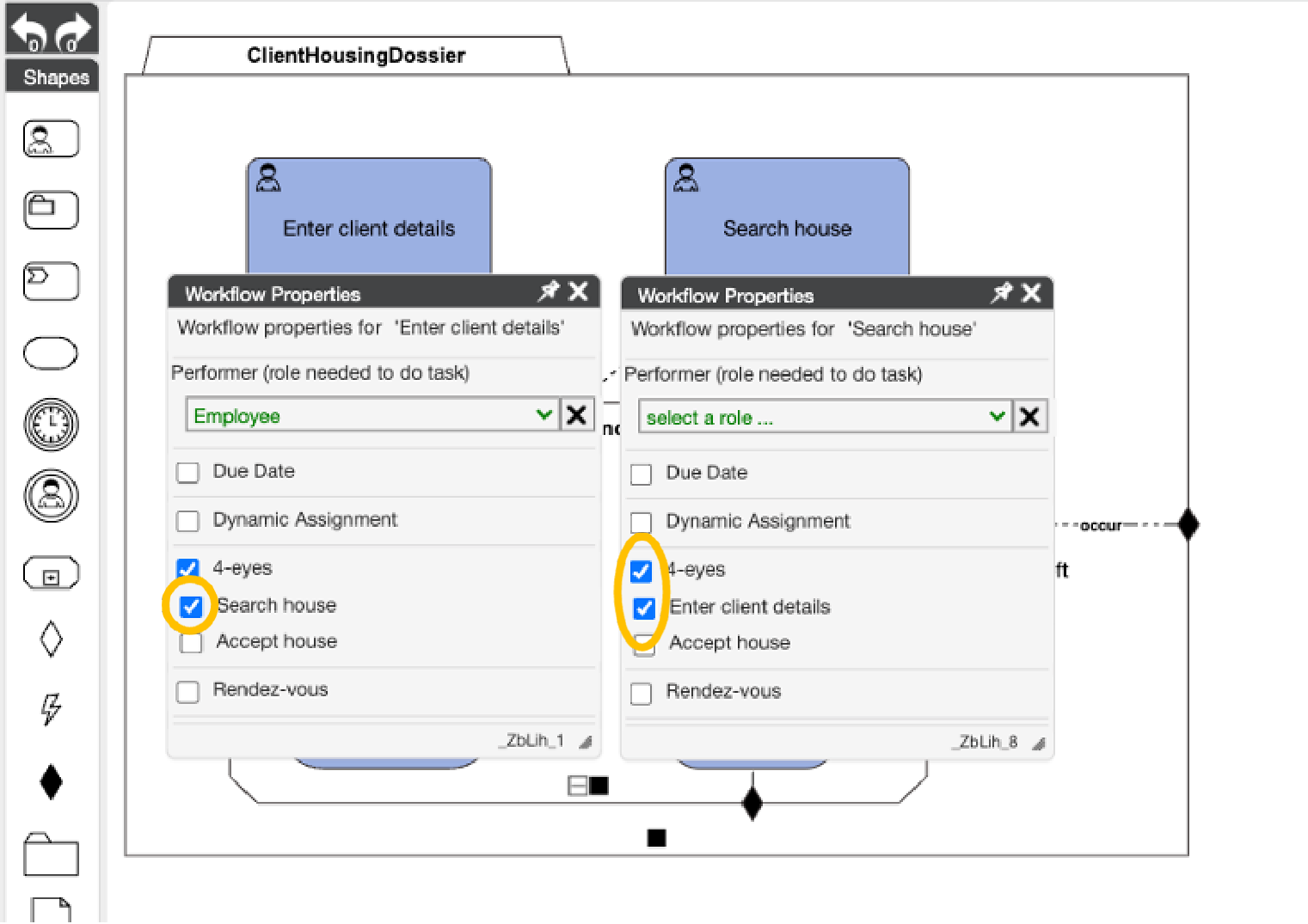Click the Shapes panel header
The width and height of the screenshot is (1308, 924).
52,77
